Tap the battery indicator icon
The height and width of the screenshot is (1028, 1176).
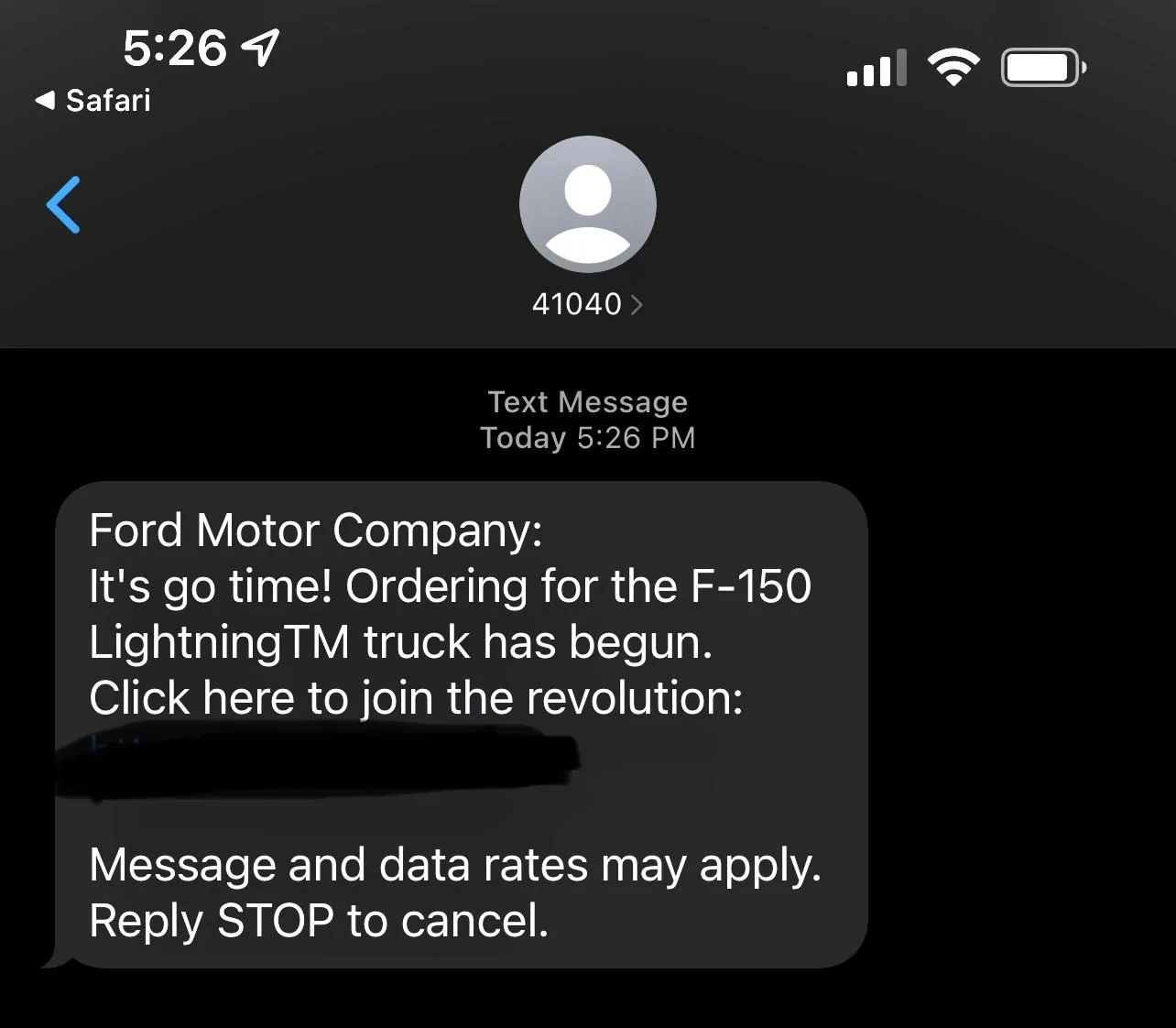pyautogui.click(x=1043, y=68)
